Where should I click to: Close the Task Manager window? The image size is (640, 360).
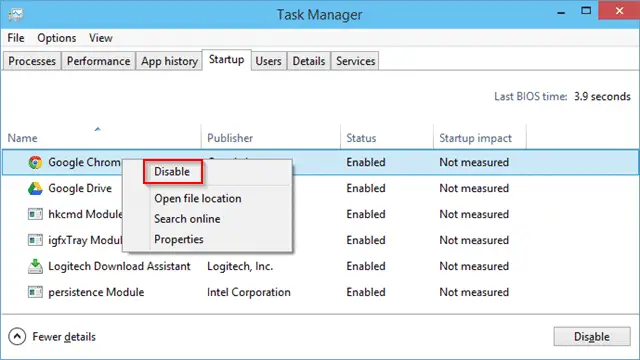tap(619, 11)
